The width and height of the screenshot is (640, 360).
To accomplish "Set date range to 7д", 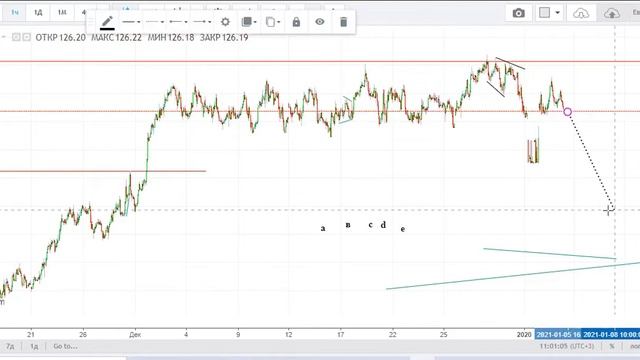I will click(10, 346).
